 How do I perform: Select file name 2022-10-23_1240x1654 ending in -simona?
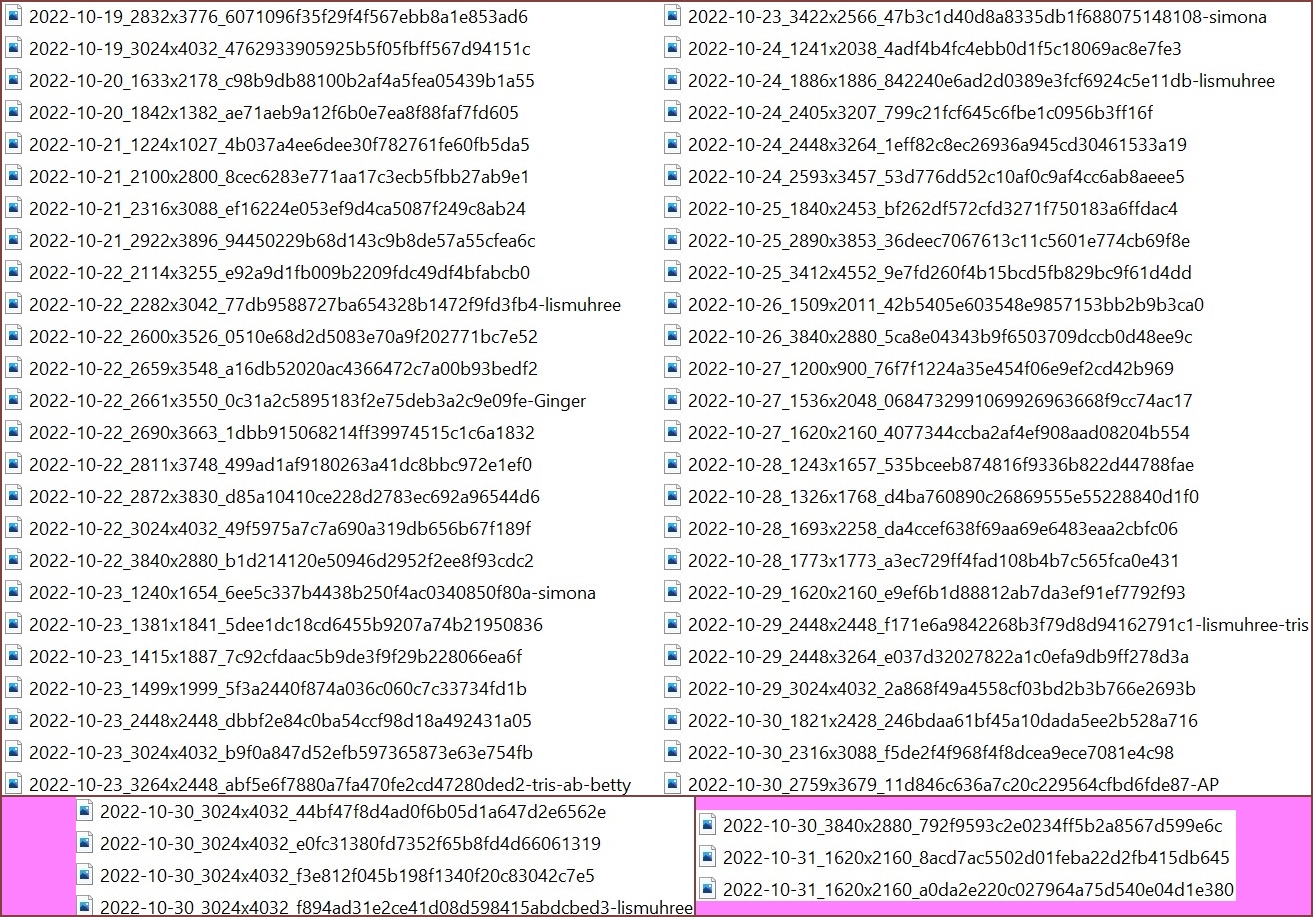click(x=311, y=593)
